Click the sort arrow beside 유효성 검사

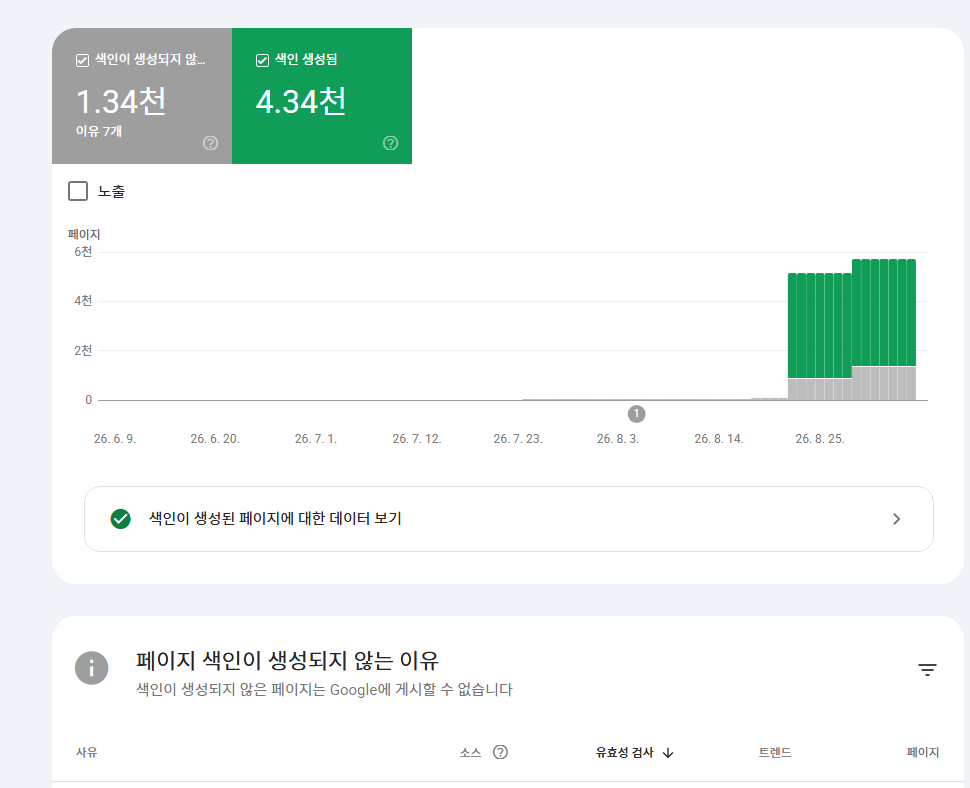point(667,753)
